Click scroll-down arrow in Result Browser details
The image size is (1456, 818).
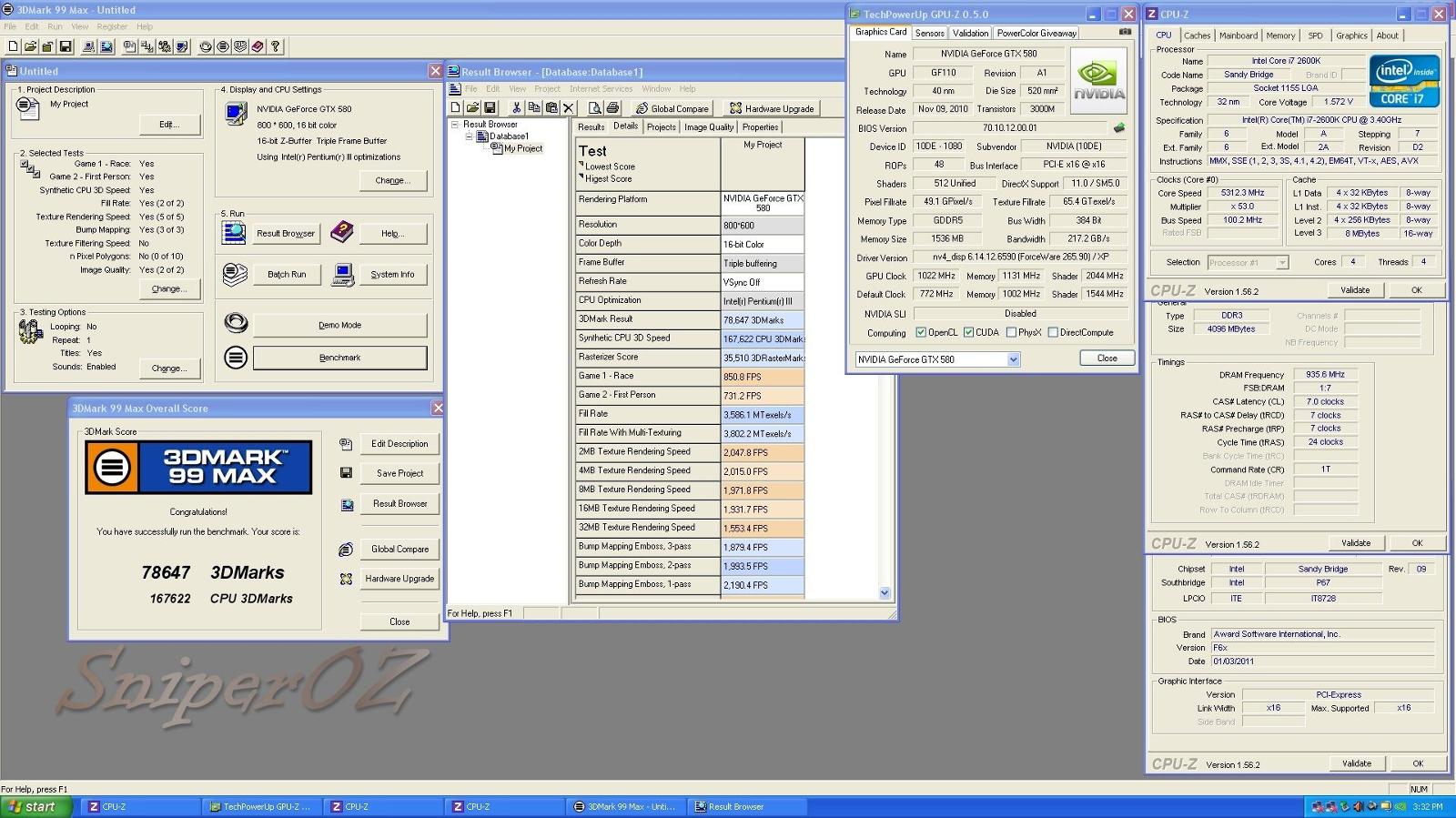point(885,593)
